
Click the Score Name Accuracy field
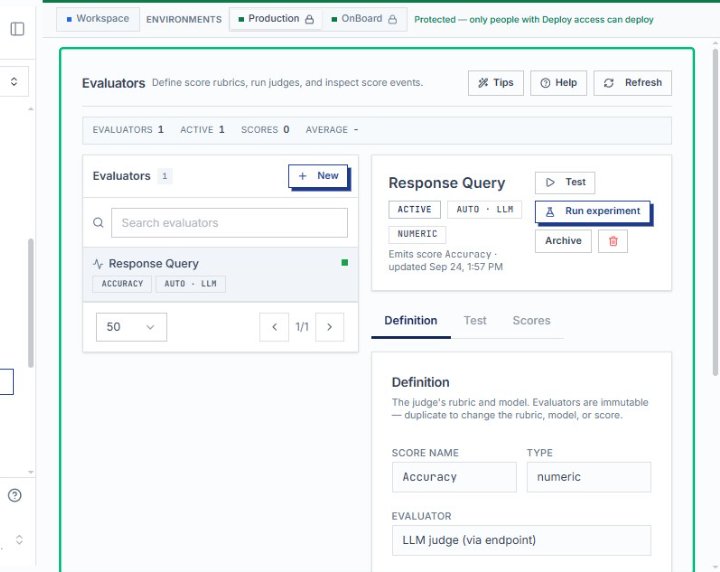point(454,477)
